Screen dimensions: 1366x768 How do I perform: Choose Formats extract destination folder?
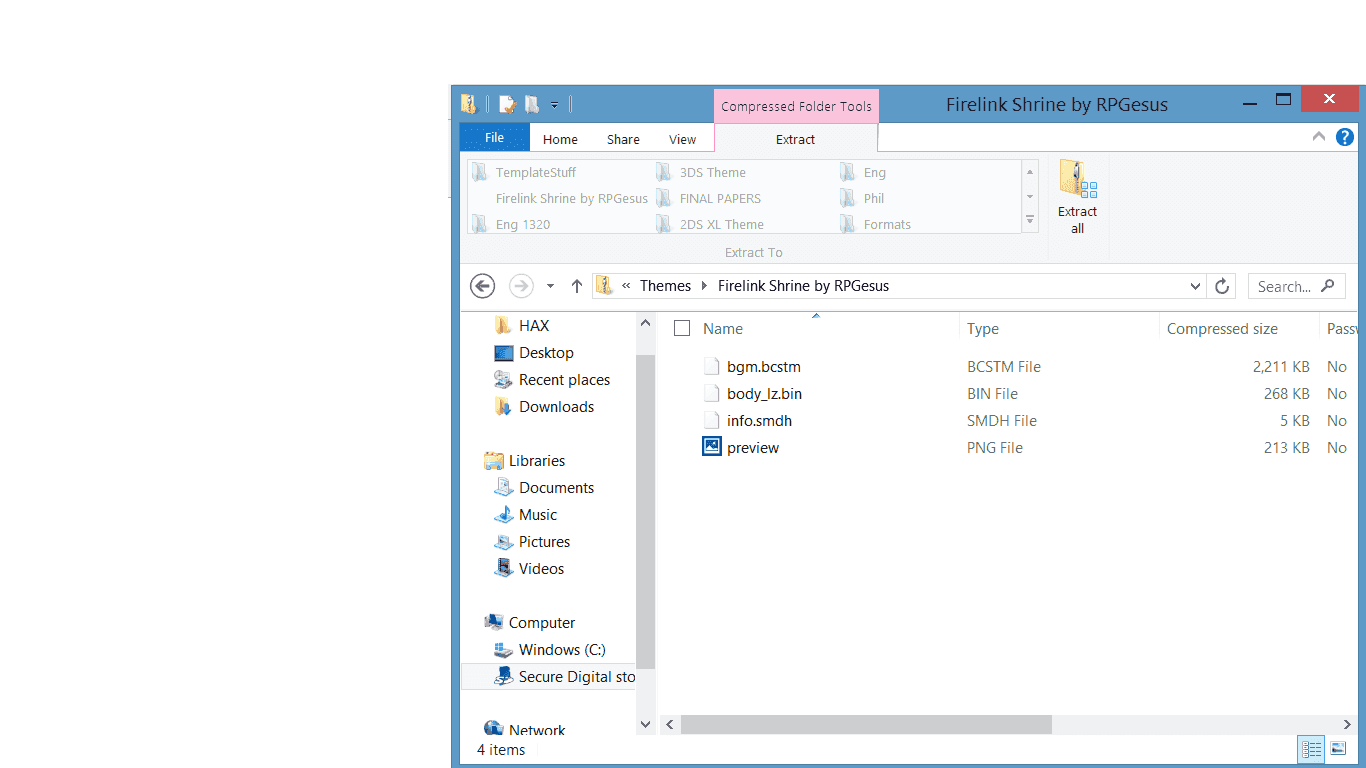coord(887,224)
